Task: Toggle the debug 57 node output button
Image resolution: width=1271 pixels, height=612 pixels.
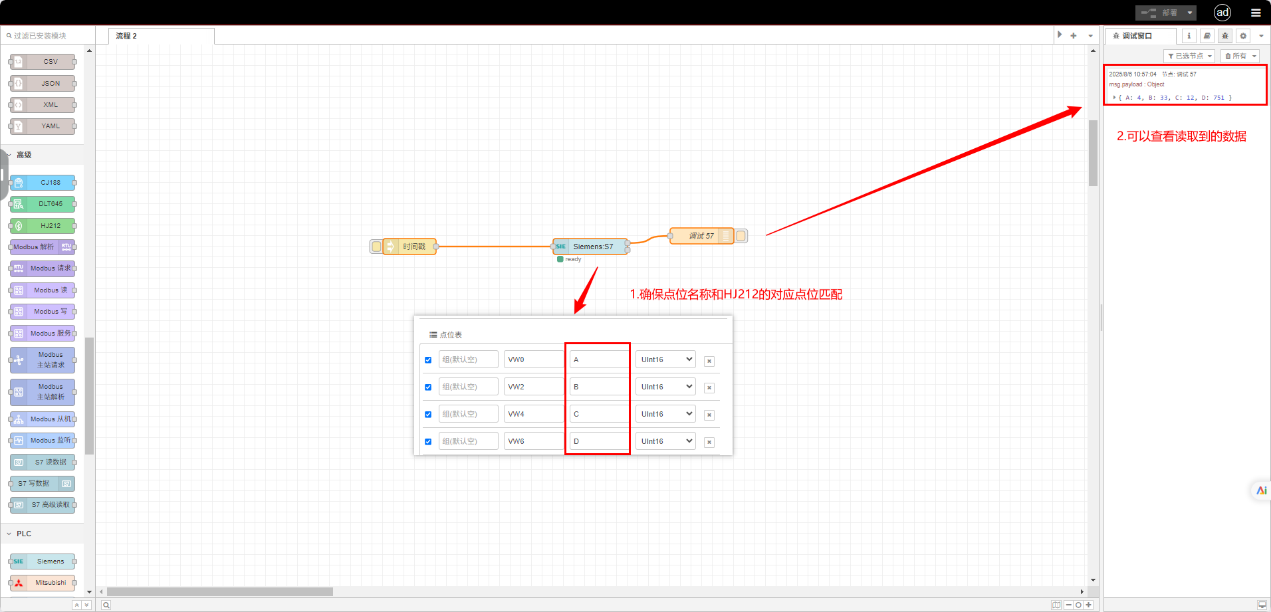Action: pyautogui.click(x=741, y=236)
